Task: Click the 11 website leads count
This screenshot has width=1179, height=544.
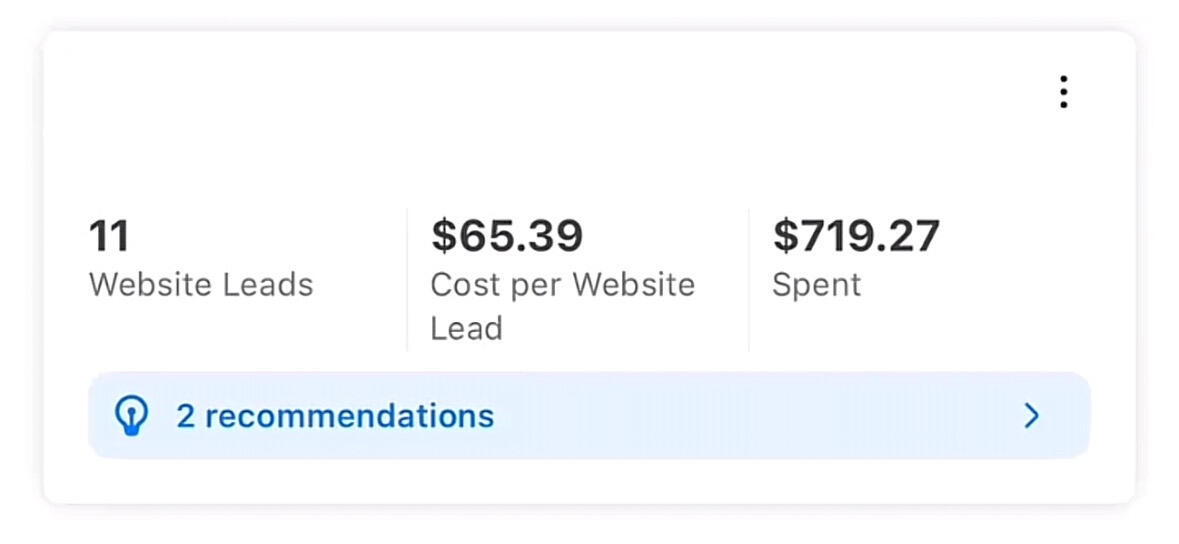Action: (x=109, y=237)
